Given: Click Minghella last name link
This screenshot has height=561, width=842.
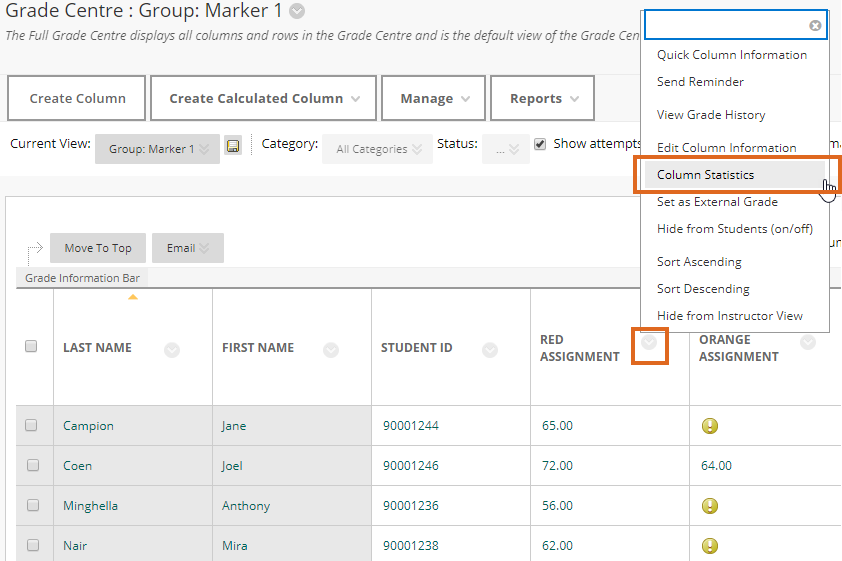Looking at the screenshot, I should click(x=90, y=506).
